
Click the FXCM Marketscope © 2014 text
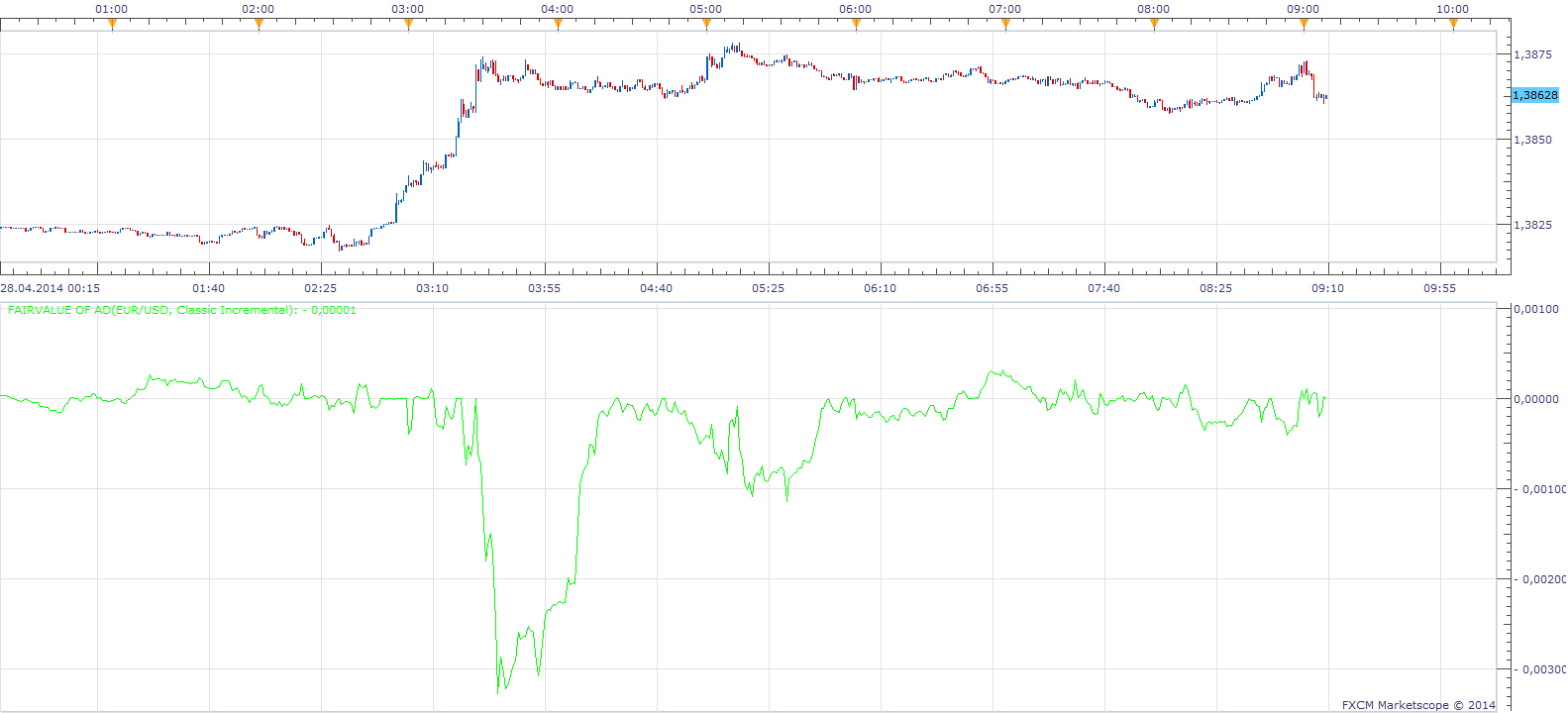click(x=1418, y=705)
